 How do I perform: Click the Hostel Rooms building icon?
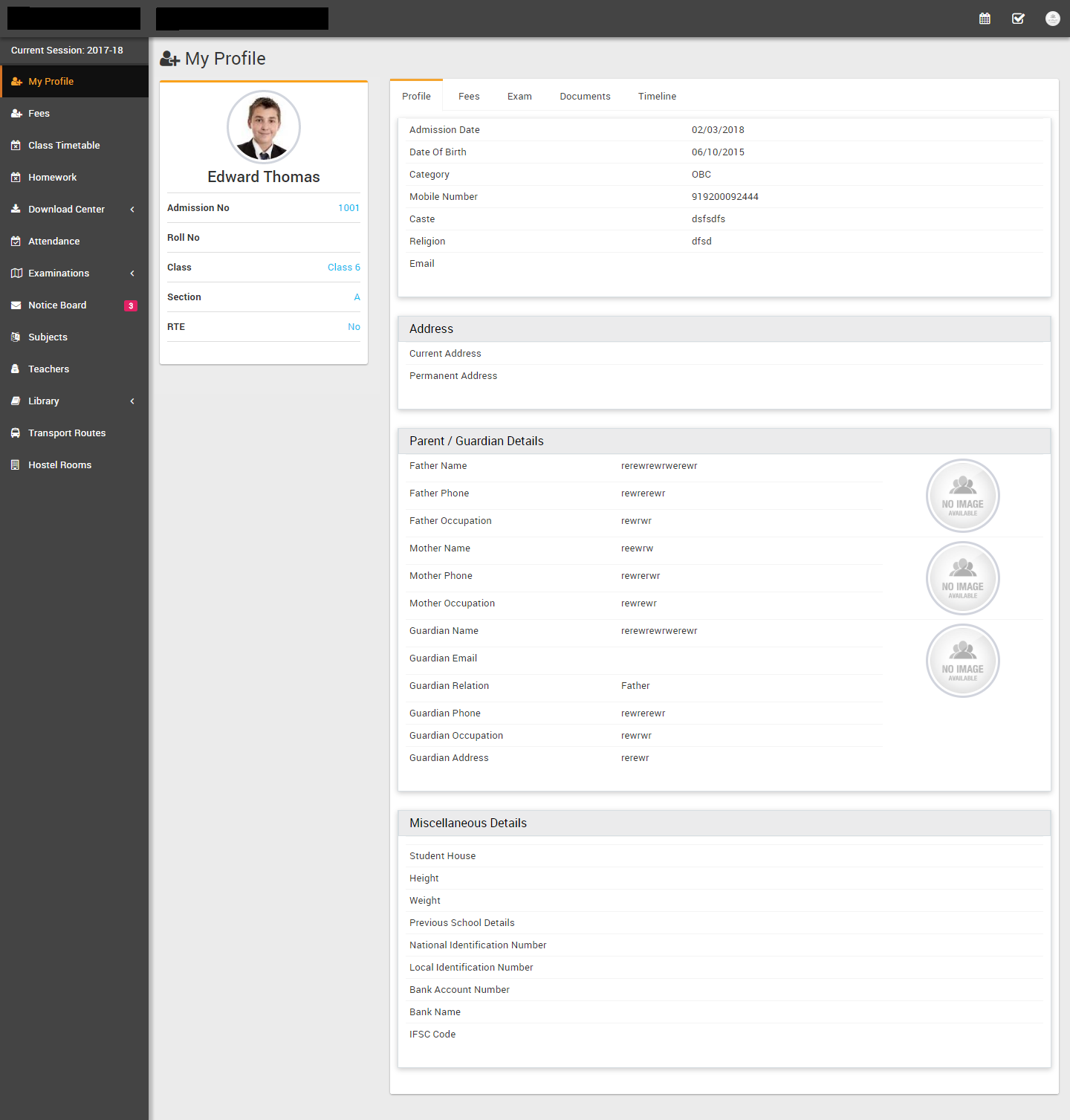click(x=16, y=465)
